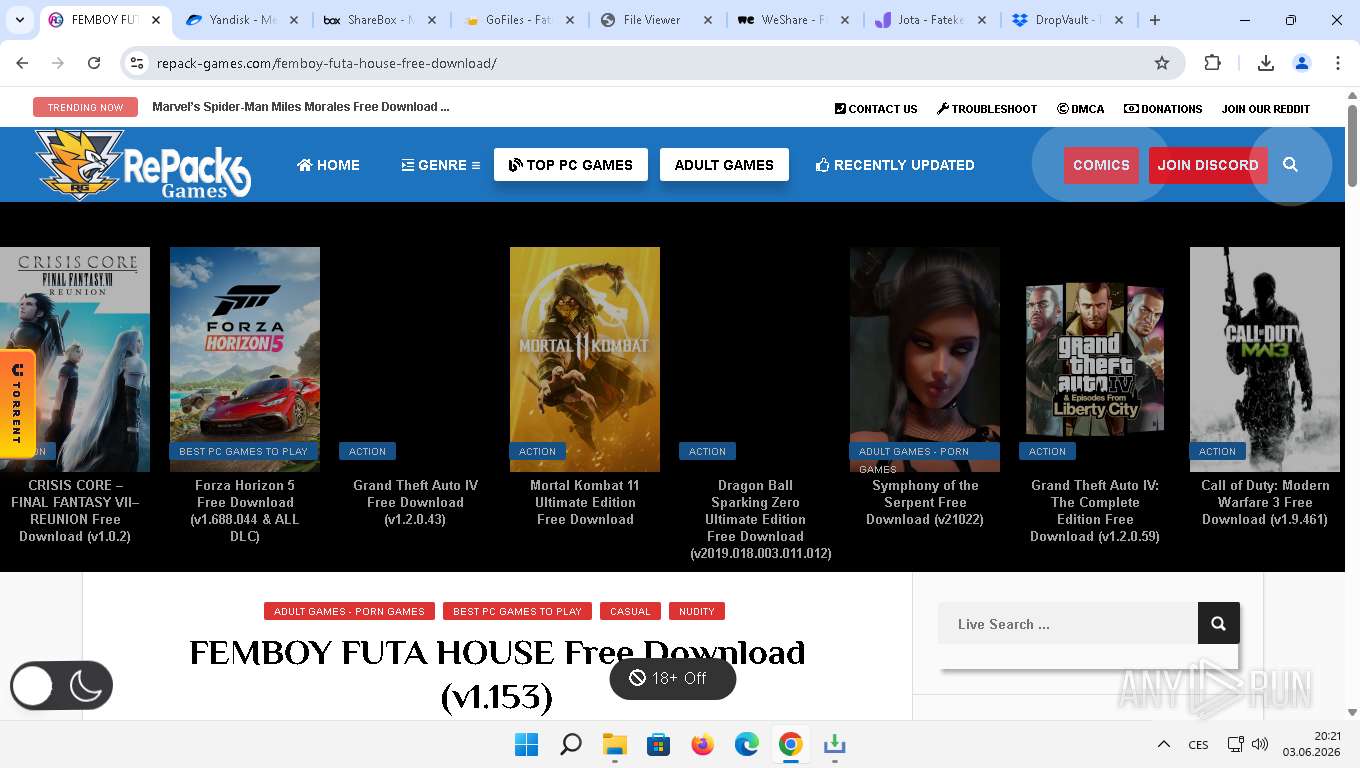Screen dimensions: 1360x768
Task: Open the DMCA link
Action: pyautogui.click(x=1081, y=109)
